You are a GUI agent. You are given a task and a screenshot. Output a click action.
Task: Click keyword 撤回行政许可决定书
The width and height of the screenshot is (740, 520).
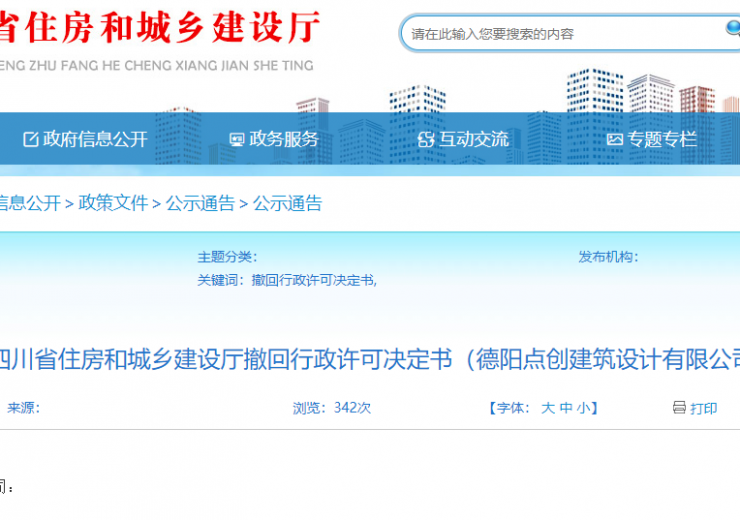pos(313,280)
